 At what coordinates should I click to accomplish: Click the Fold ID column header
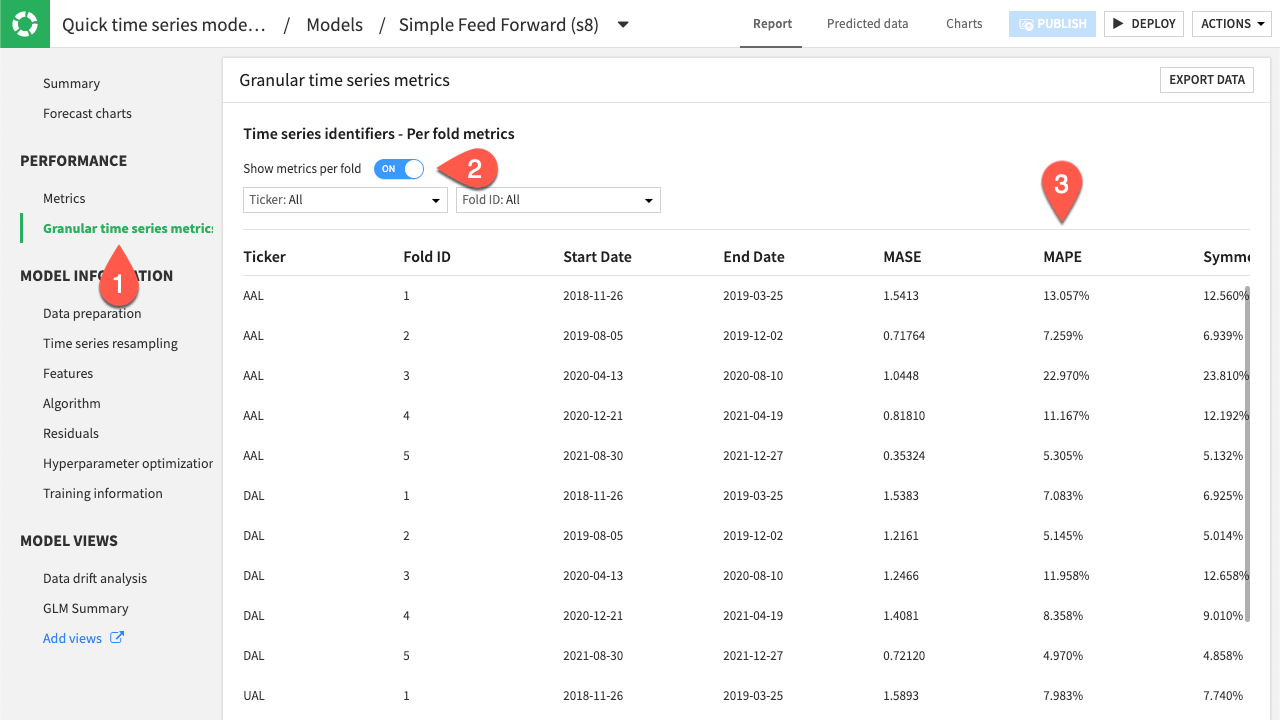427,257
